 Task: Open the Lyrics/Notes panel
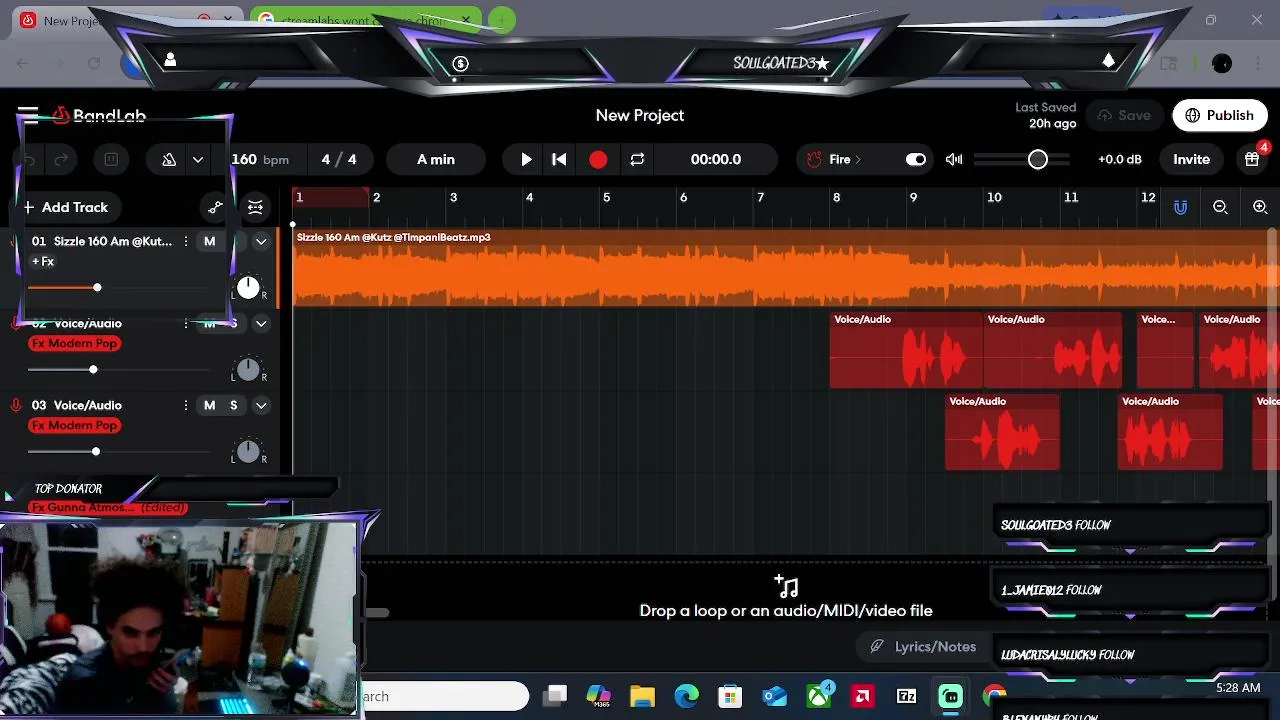[922, 646]
